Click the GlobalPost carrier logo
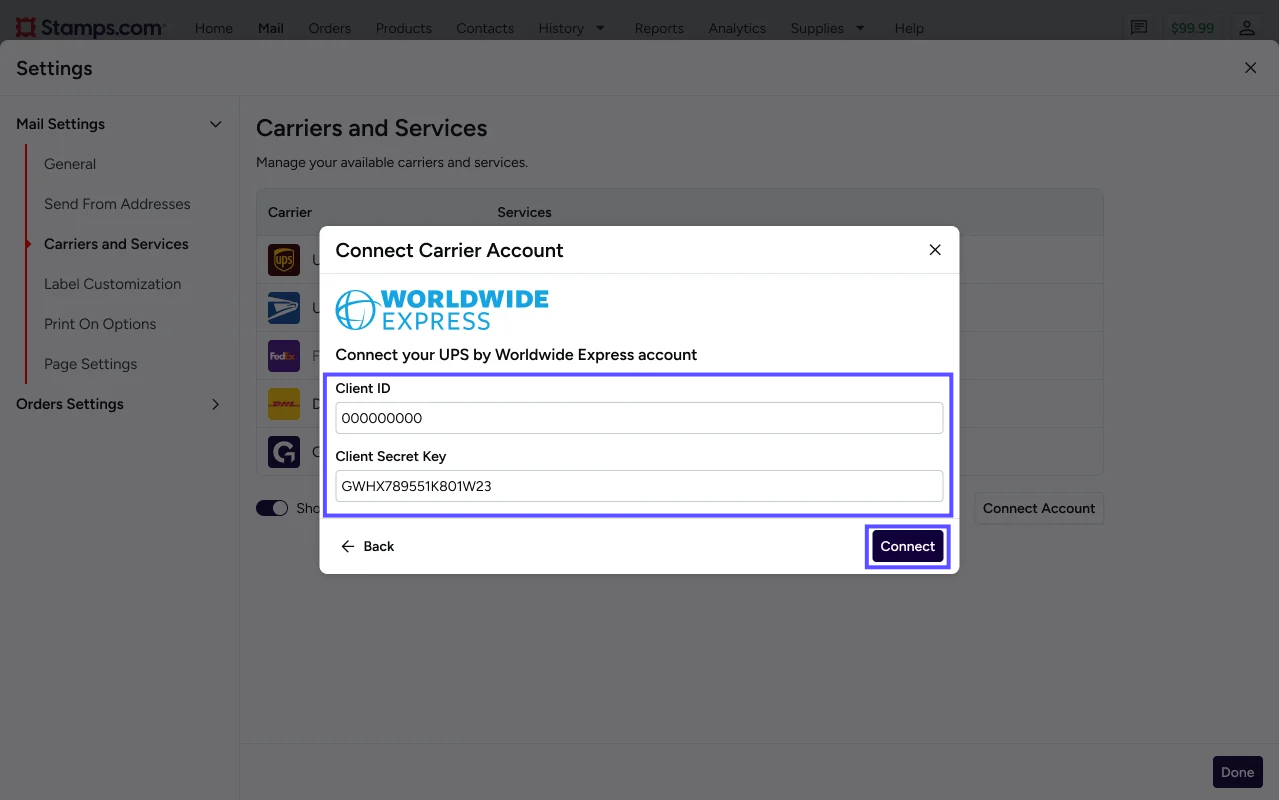The image size is (1279, 800). coord(284,452)
